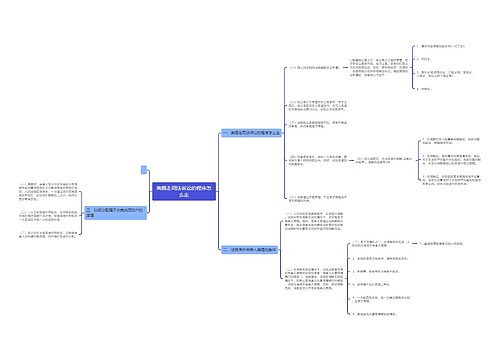
Task: Click single leaf note at far right of second section
Action: [442, 244]
